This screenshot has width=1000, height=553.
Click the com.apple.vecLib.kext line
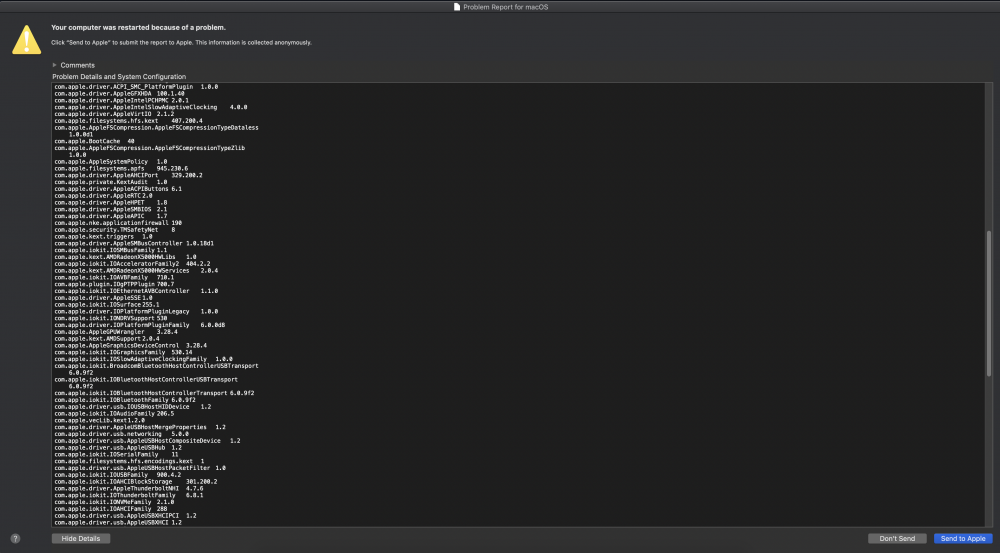[x=99, y=420]
